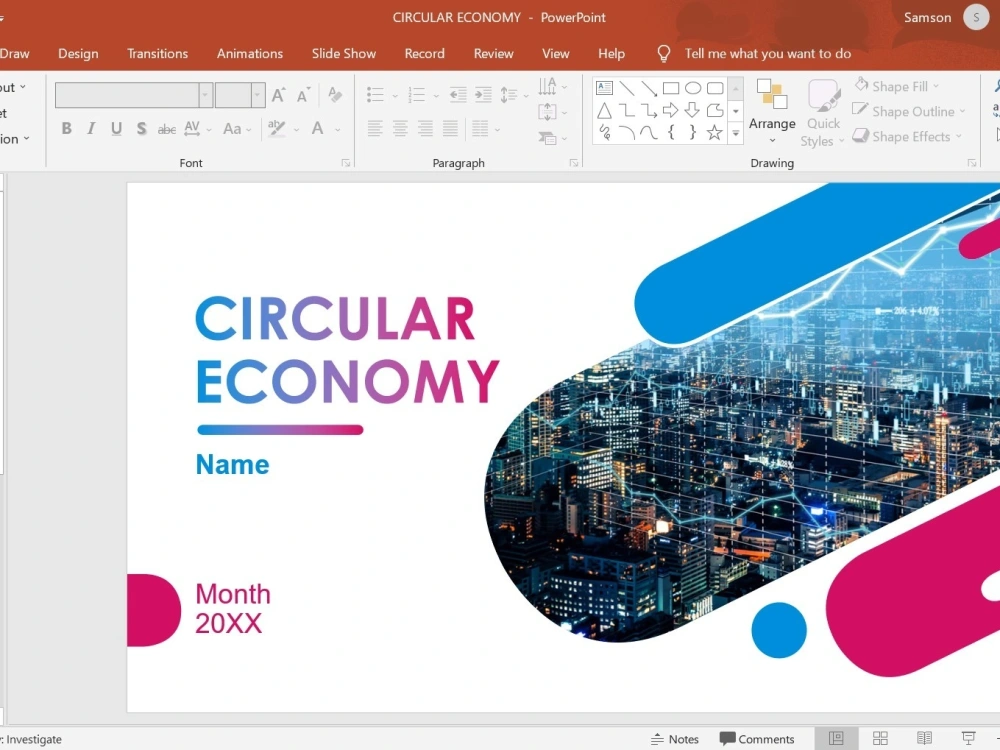Expand the shapes gallery More arrow
The width and height of the screenshot is (1000, 750).
click(x=735, y=133)
